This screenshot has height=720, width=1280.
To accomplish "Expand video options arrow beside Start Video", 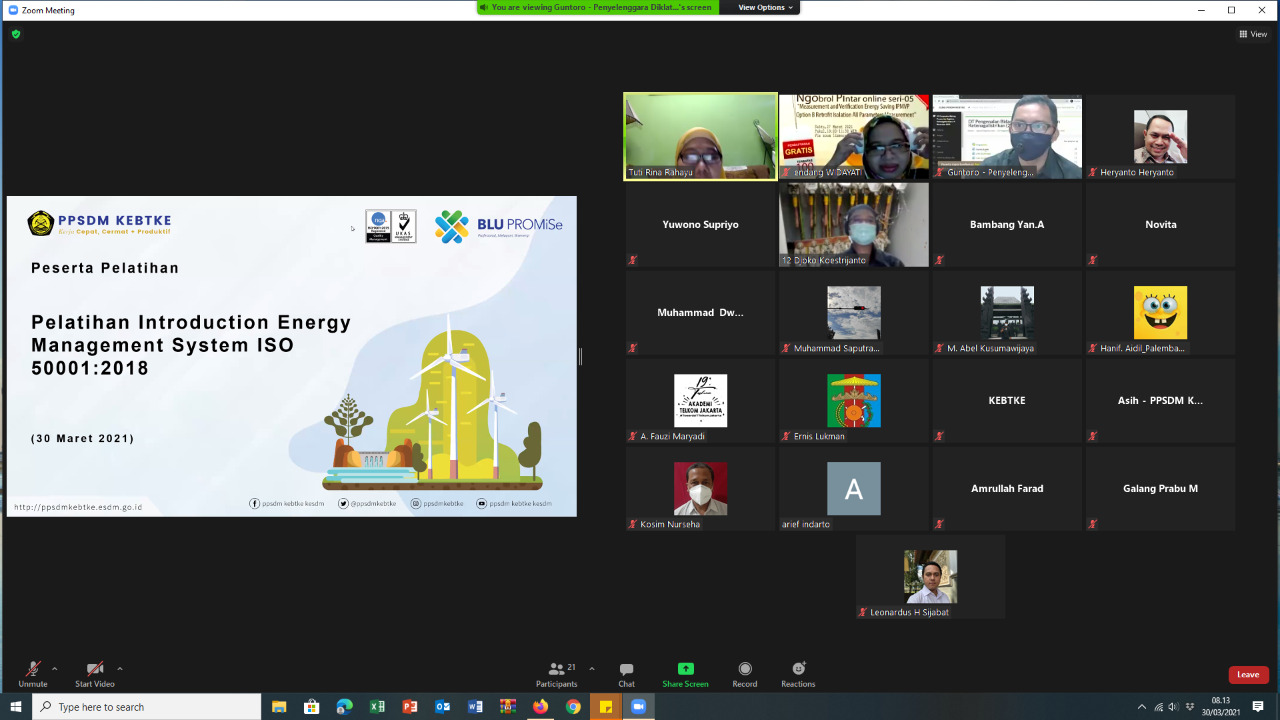I will (120, 668).
